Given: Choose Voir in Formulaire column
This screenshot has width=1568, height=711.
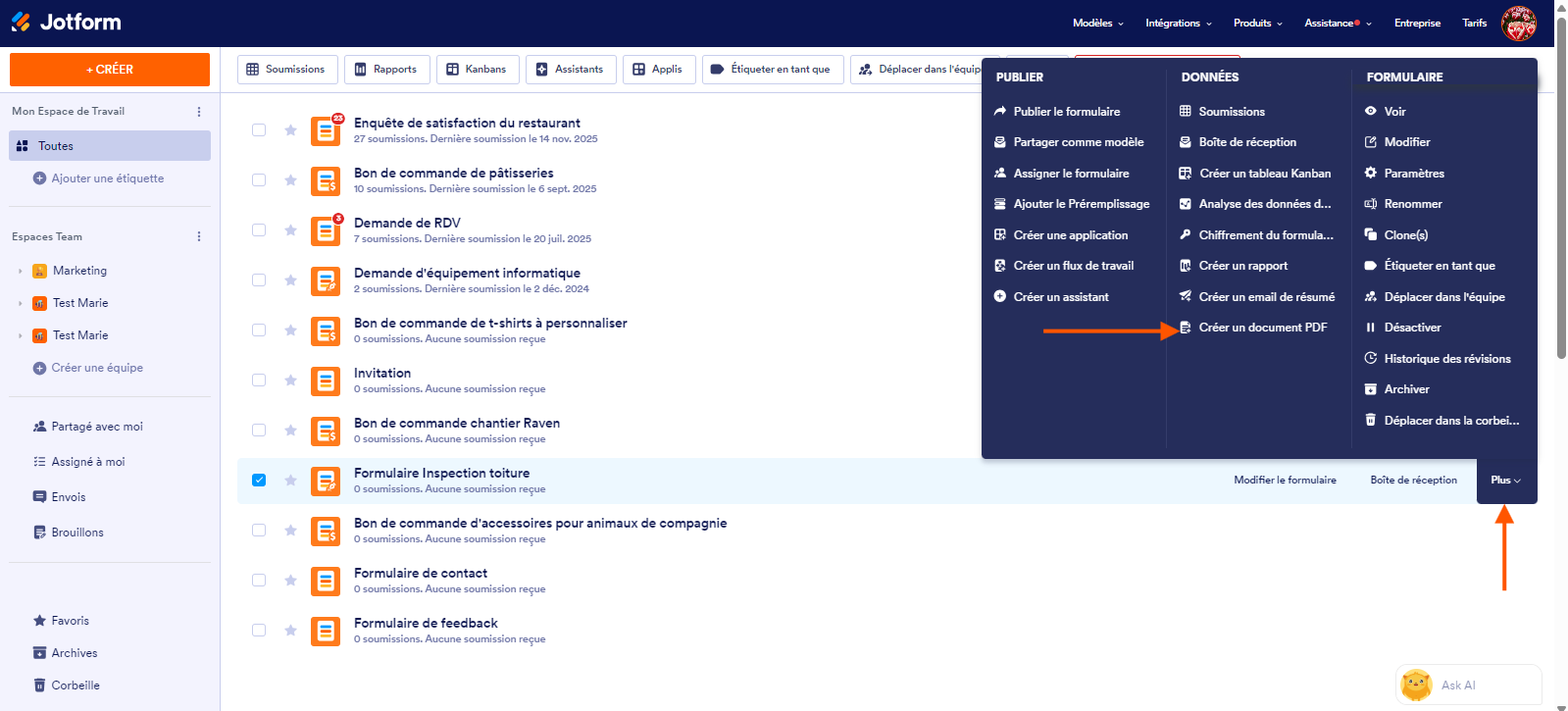Looking at the screenshot, I should pyautogui.click(x=1385, y=112).
